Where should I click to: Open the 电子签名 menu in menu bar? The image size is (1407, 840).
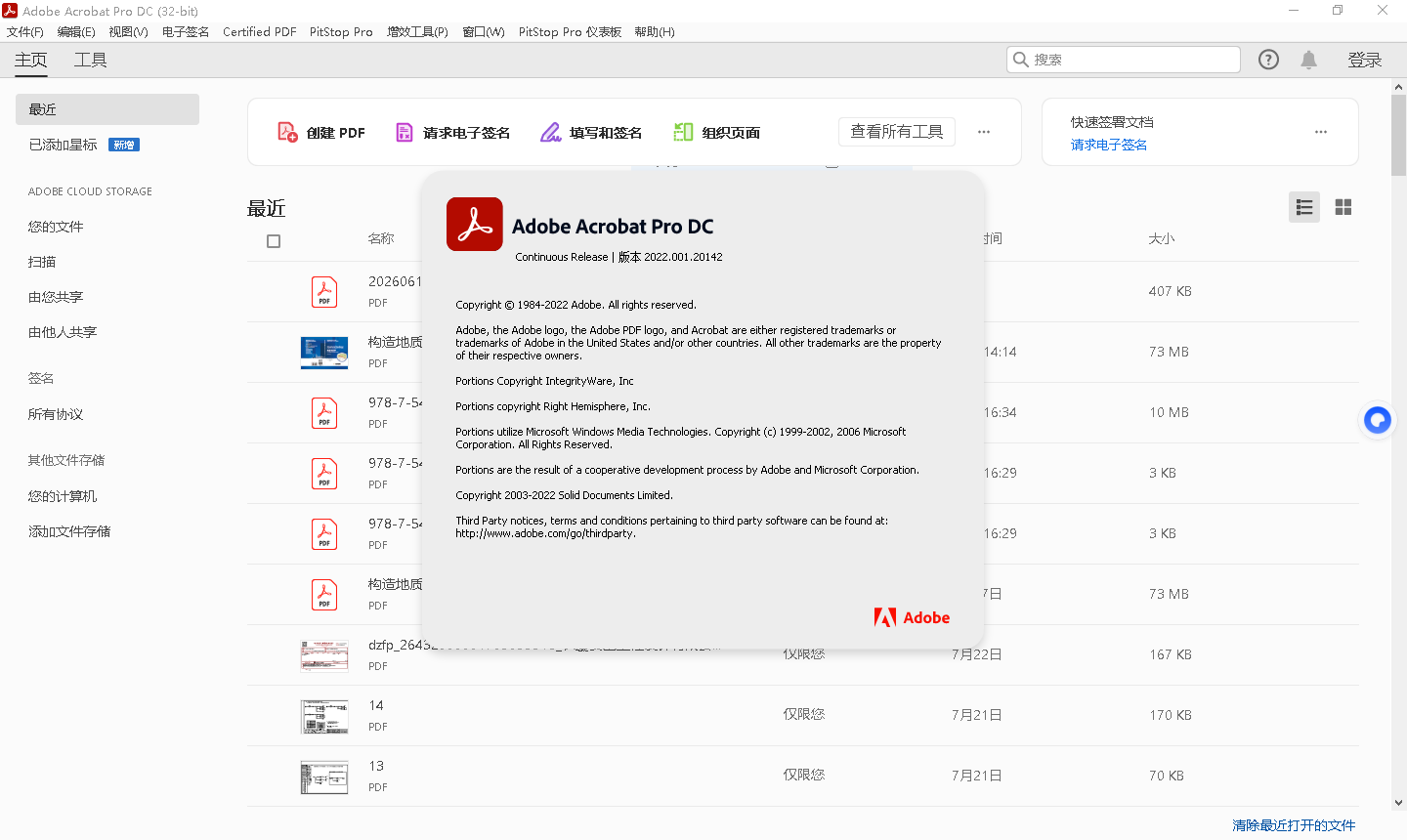186,32
